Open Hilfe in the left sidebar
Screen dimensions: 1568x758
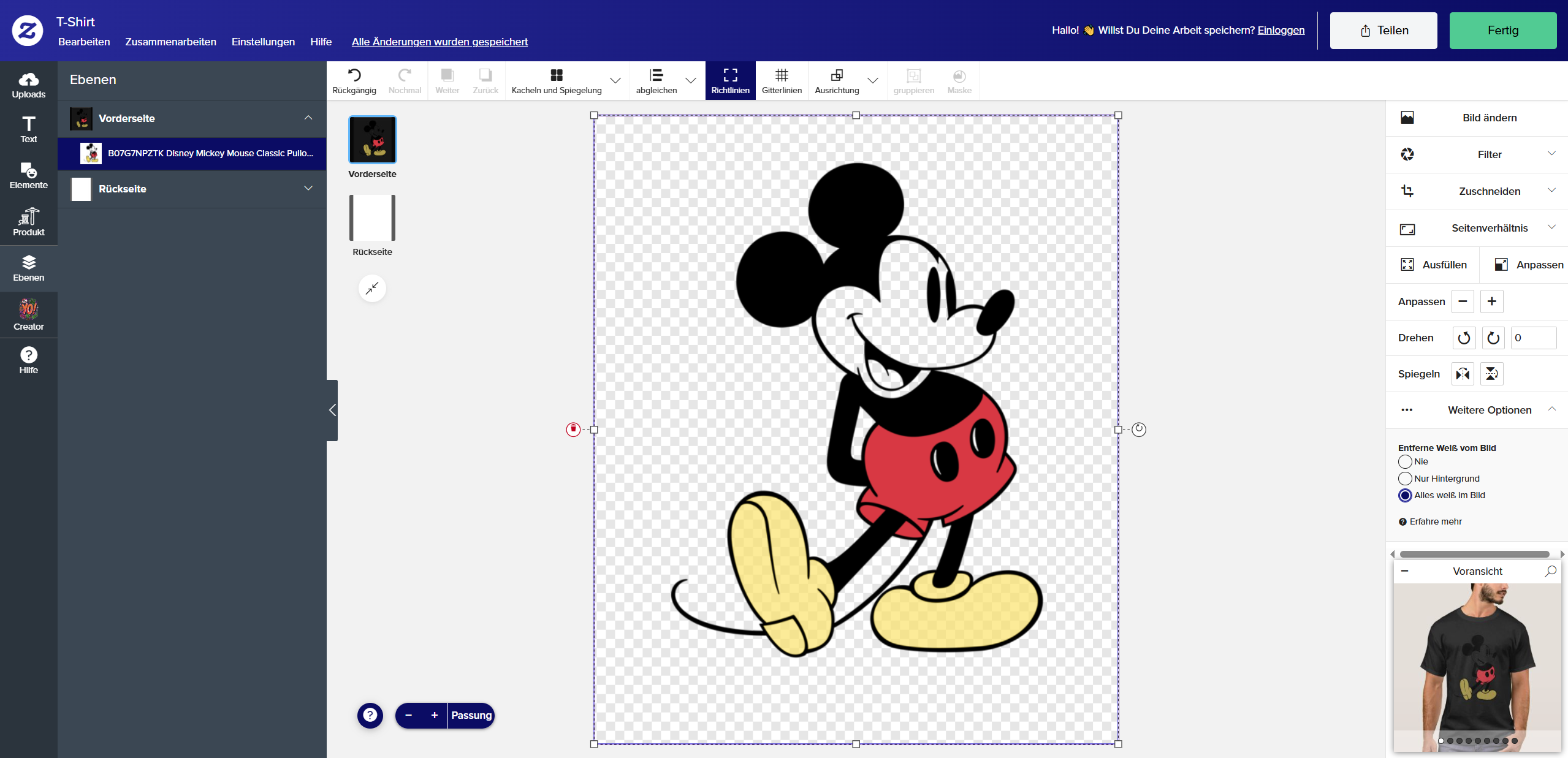click(29, 360)
